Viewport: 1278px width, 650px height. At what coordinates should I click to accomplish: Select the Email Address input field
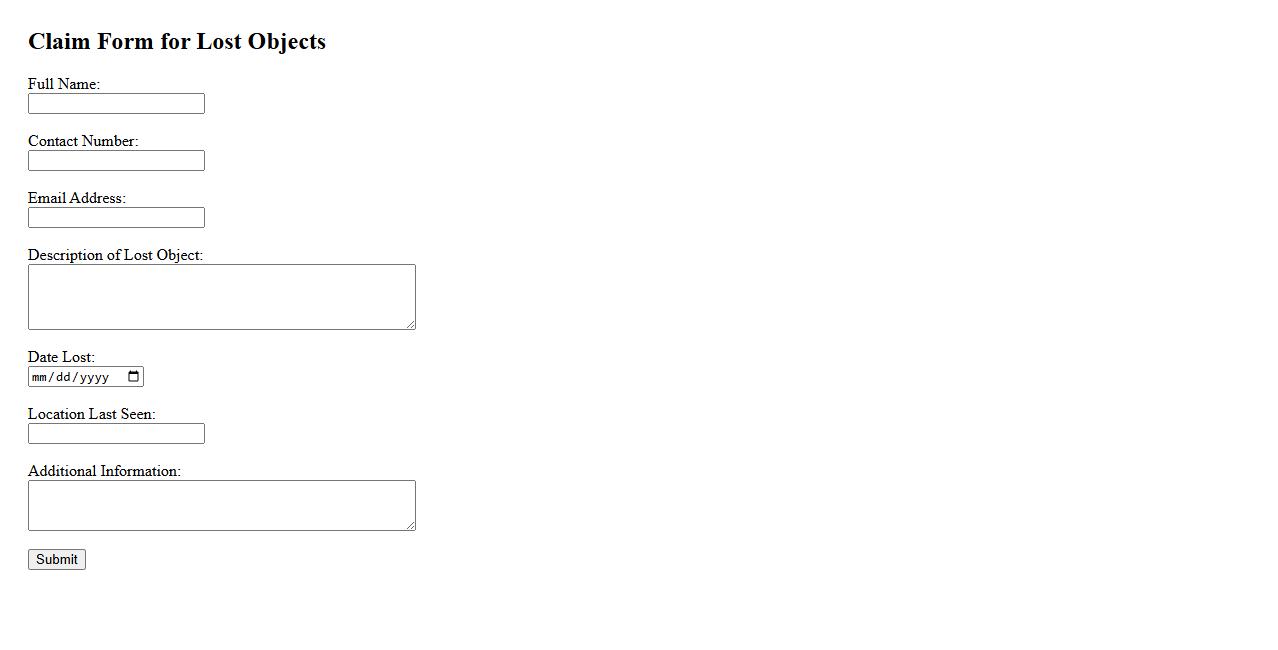(116, 218)
